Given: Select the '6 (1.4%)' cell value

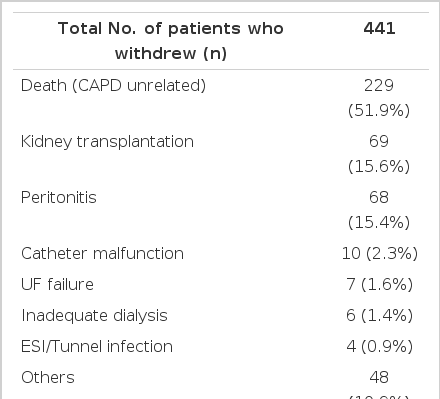Looking at the screenshot, I should click(x=380, y=316).
